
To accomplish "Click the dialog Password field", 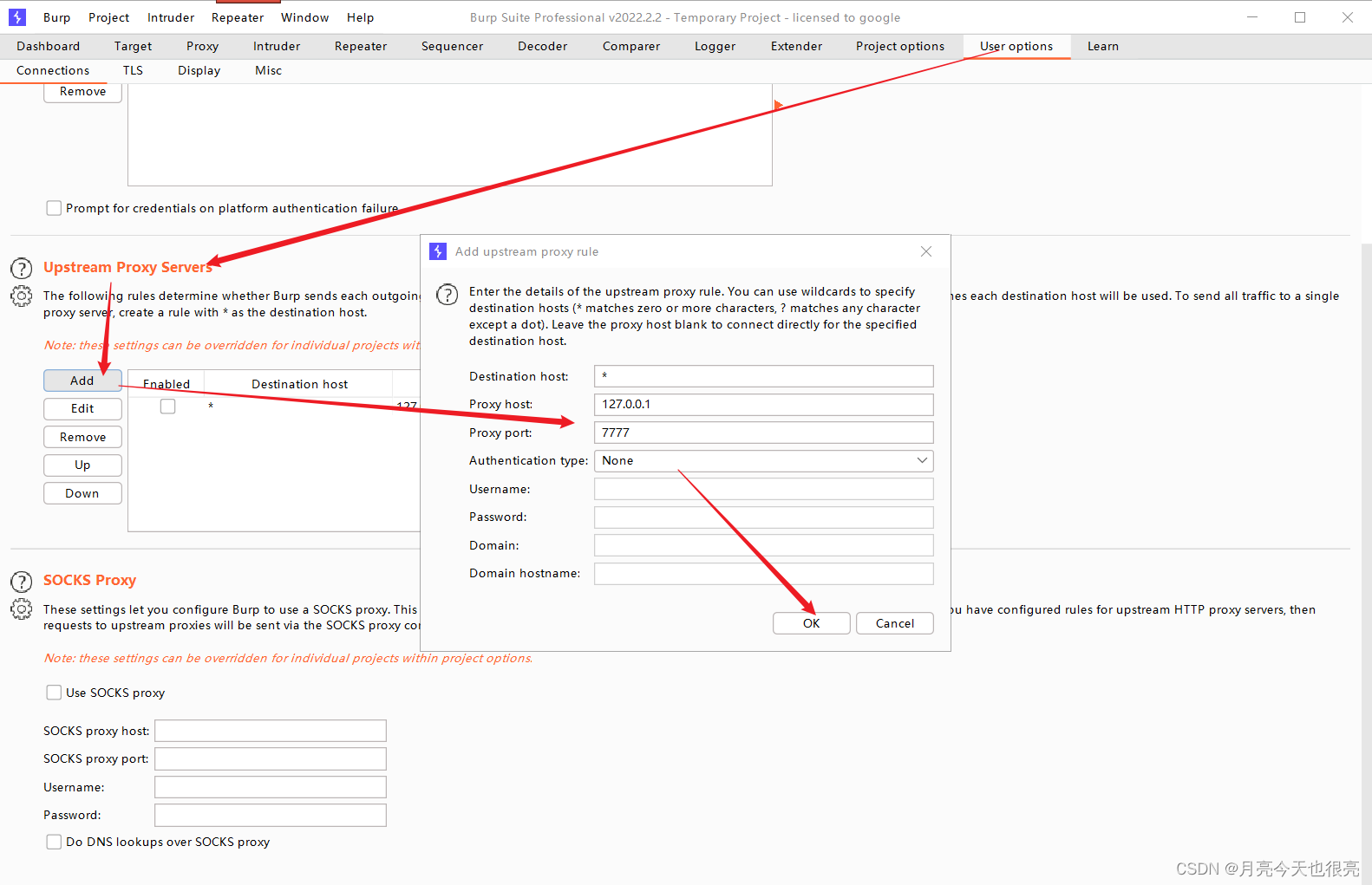I will tap(763, 517).
